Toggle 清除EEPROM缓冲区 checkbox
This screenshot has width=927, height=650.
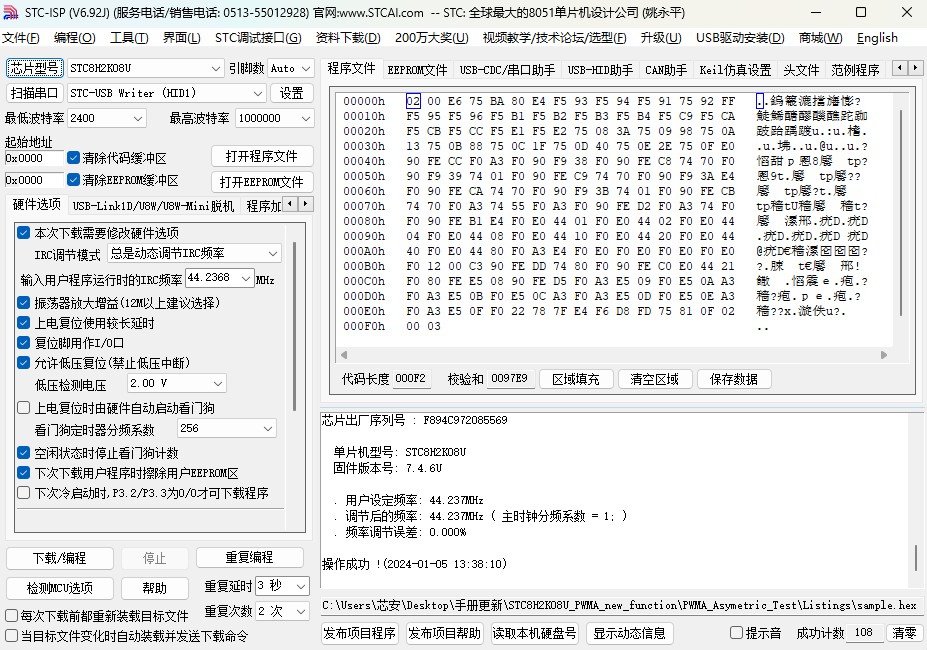coord(73,179)
